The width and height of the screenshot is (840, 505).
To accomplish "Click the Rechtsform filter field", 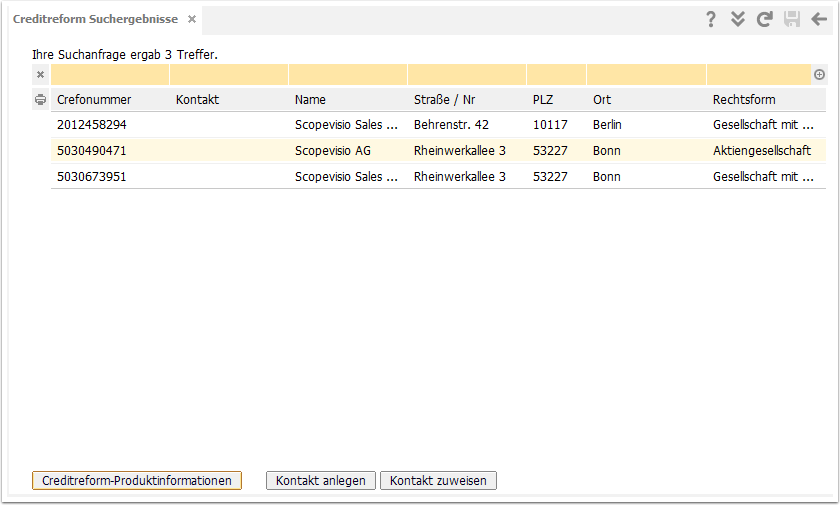I will [759, 74].
